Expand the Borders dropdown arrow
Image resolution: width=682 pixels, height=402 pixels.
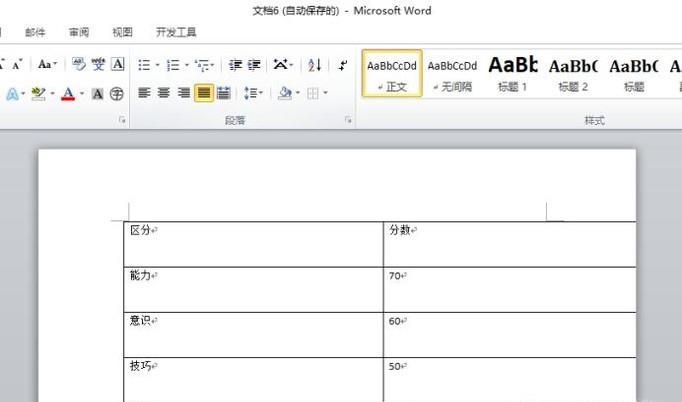(325, 93)
